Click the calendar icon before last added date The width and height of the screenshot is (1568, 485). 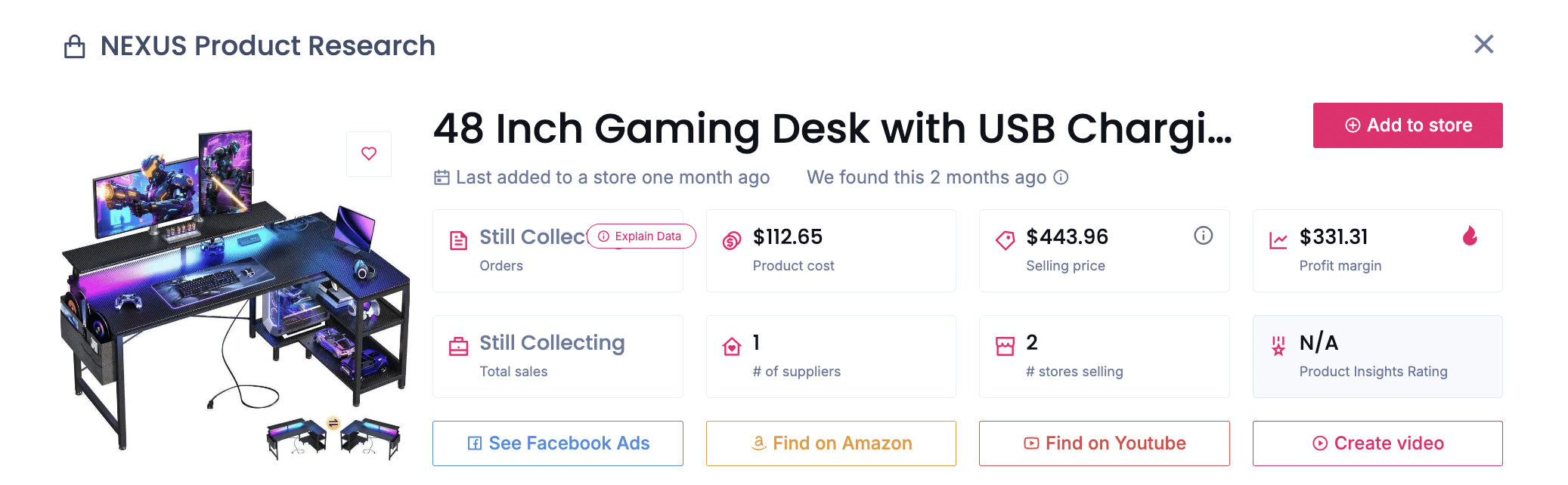pyautogui.click(x=441, y=177)
